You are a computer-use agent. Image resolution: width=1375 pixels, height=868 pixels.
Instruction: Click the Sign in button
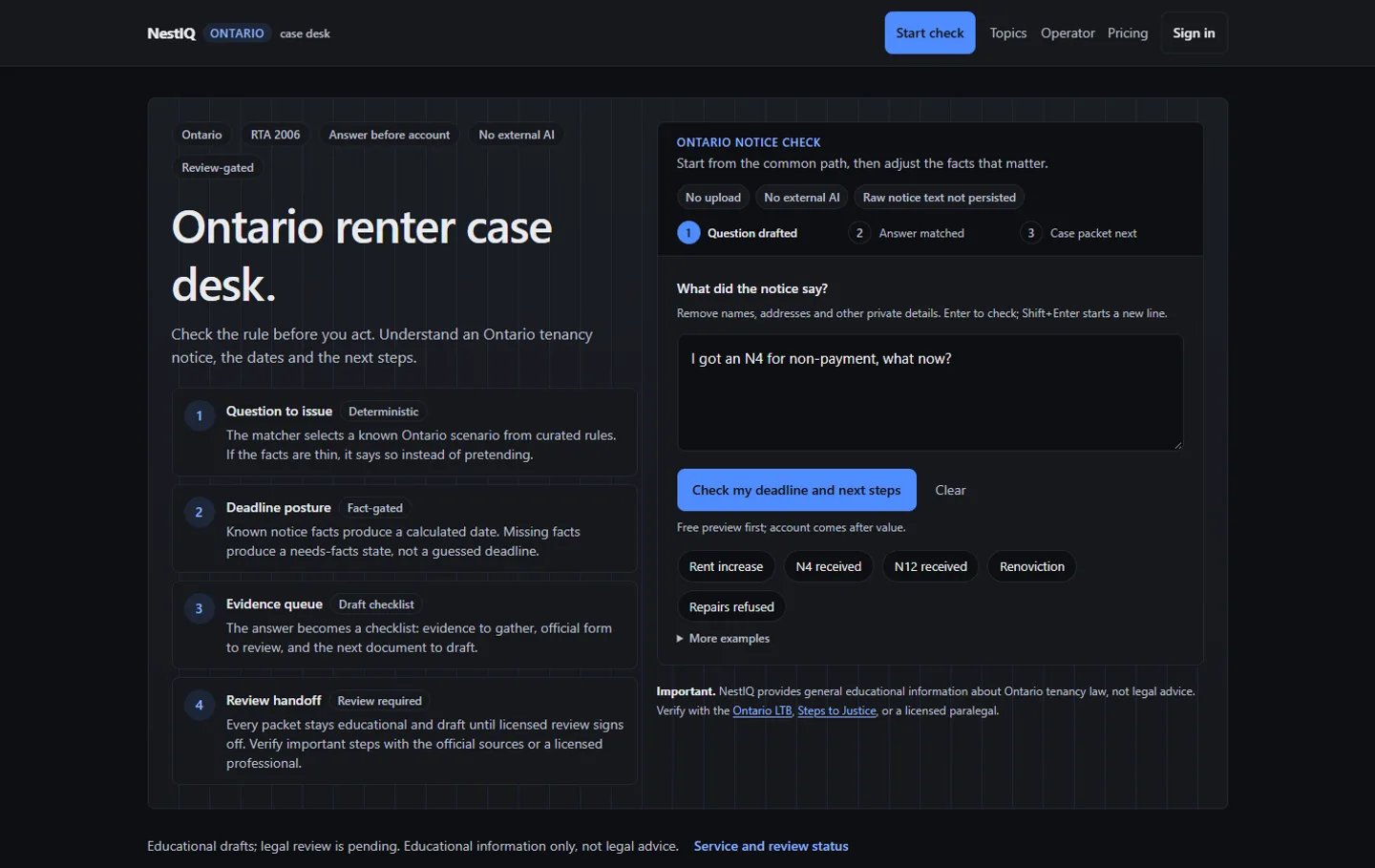tap(1194, 32)
